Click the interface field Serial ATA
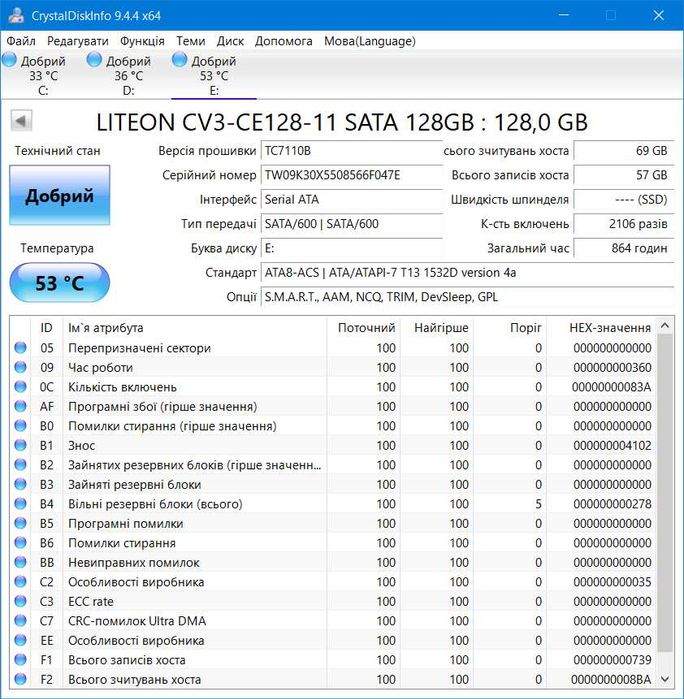Viewport: 684px width, 699px height. click(351, 199)
